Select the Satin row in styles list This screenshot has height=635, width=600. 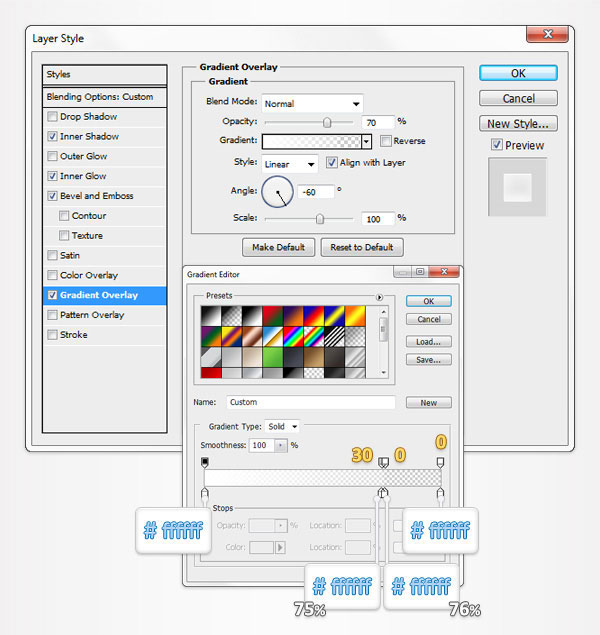tap(104, 256)
